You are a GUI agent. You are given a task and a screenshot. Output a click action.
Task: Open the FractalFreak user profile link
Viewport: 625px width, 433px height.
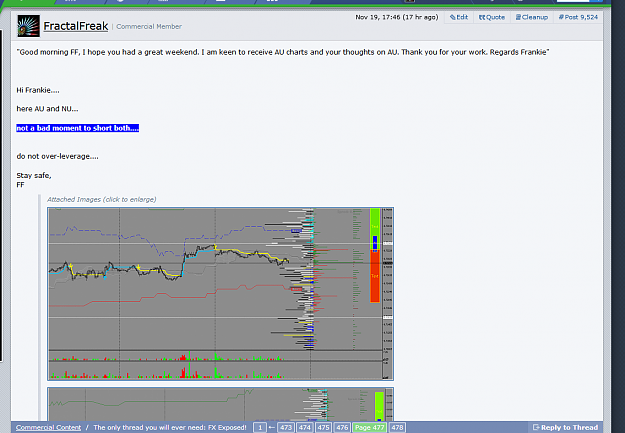[x=76, y=26]
